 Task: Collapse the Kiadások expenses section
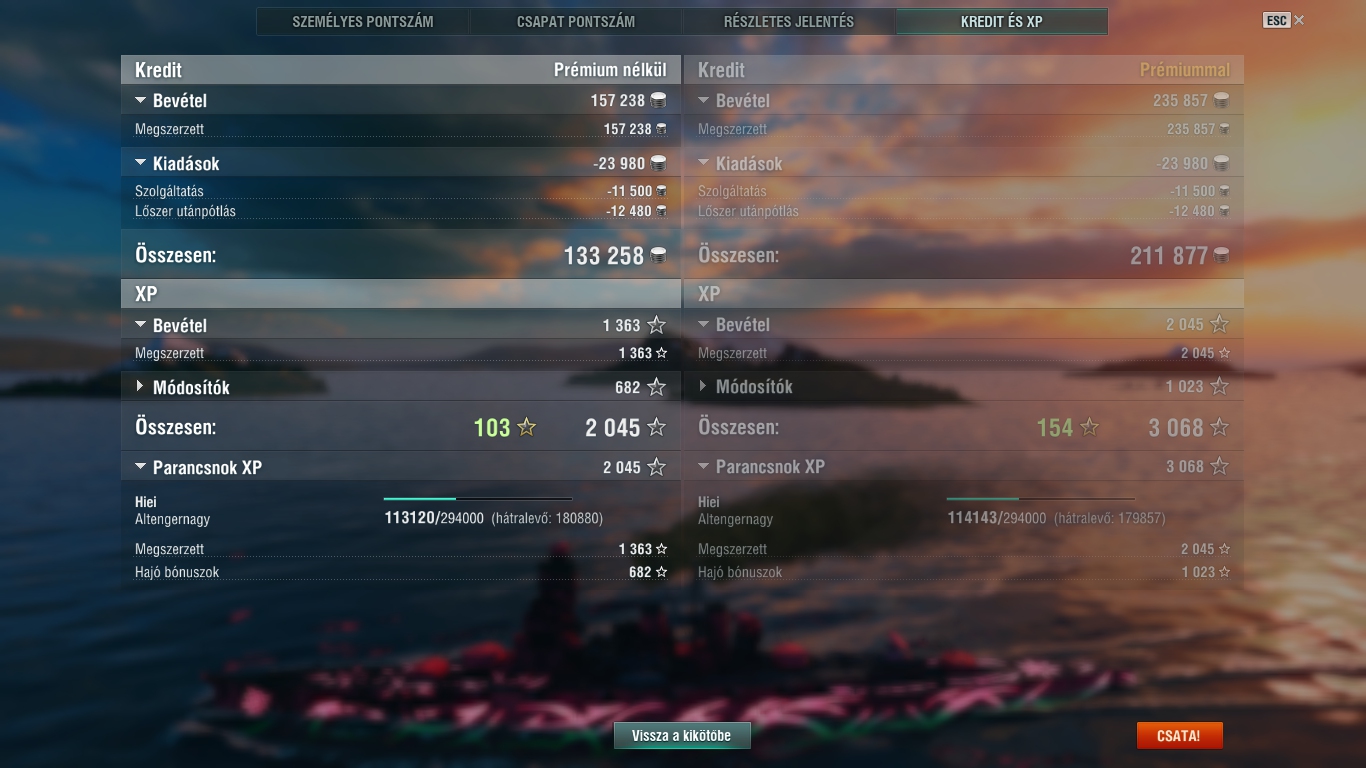140,163
